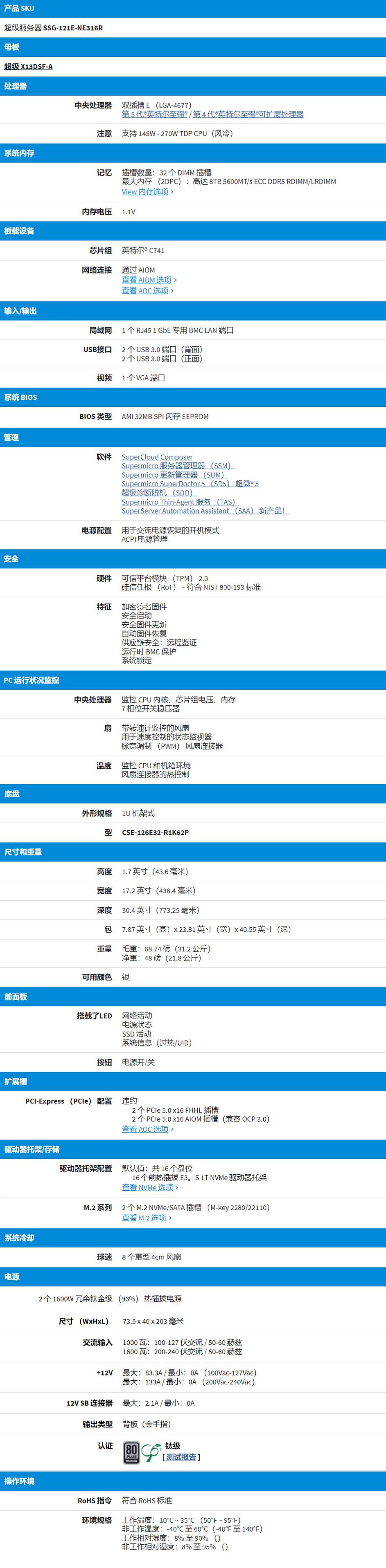Open 超级诊断脱机 (SDO) link

click(x=158, y=493)
